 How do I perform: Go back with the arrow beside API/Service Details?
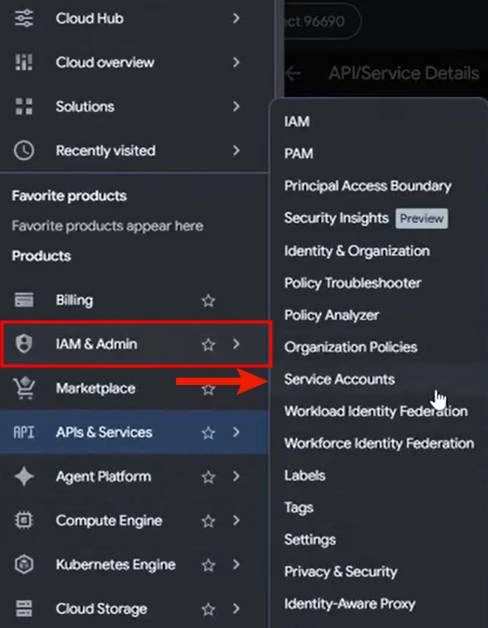coord(294,74)
